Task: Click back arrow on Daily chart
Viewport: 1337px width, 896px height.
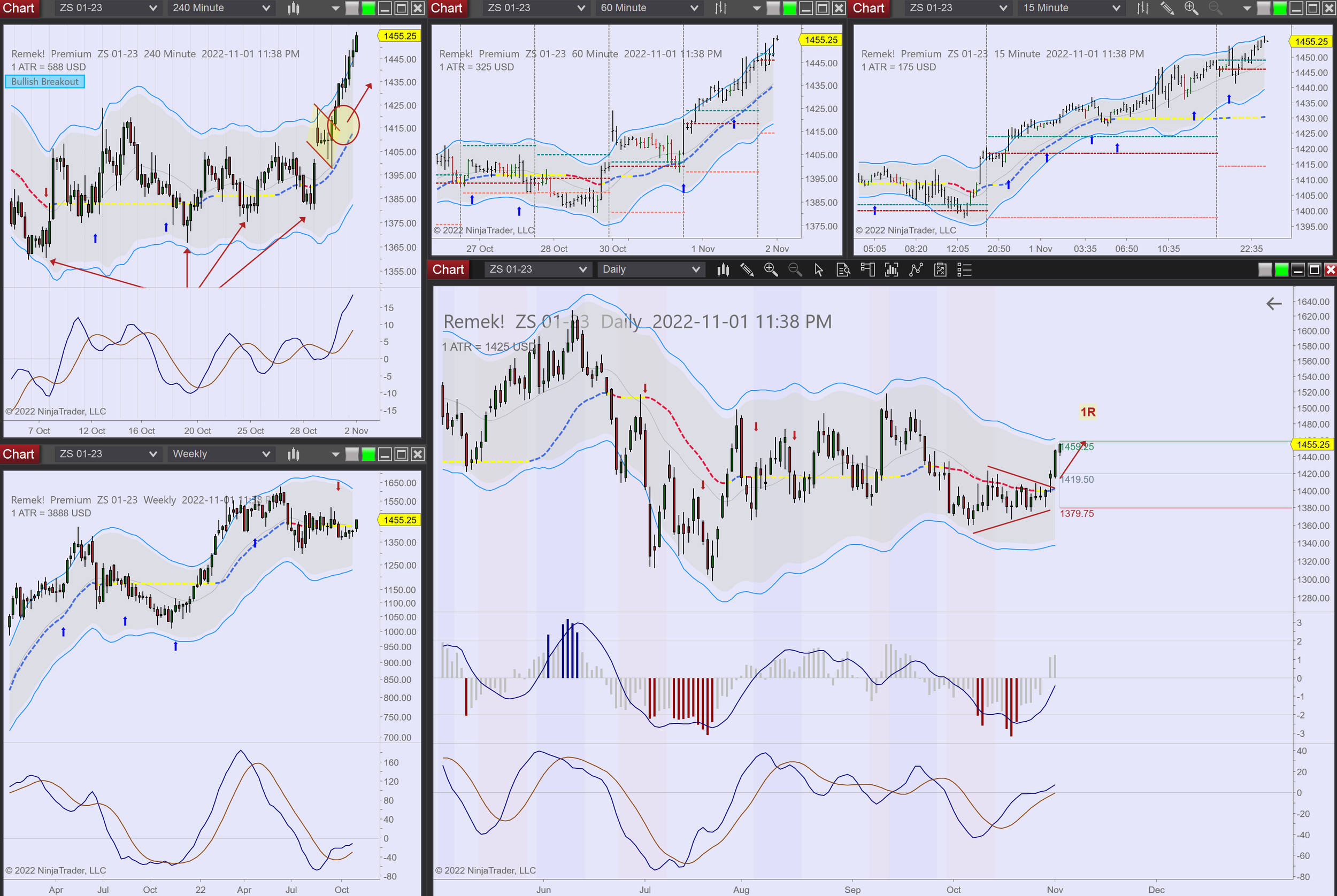Action: coord(1273,304)
